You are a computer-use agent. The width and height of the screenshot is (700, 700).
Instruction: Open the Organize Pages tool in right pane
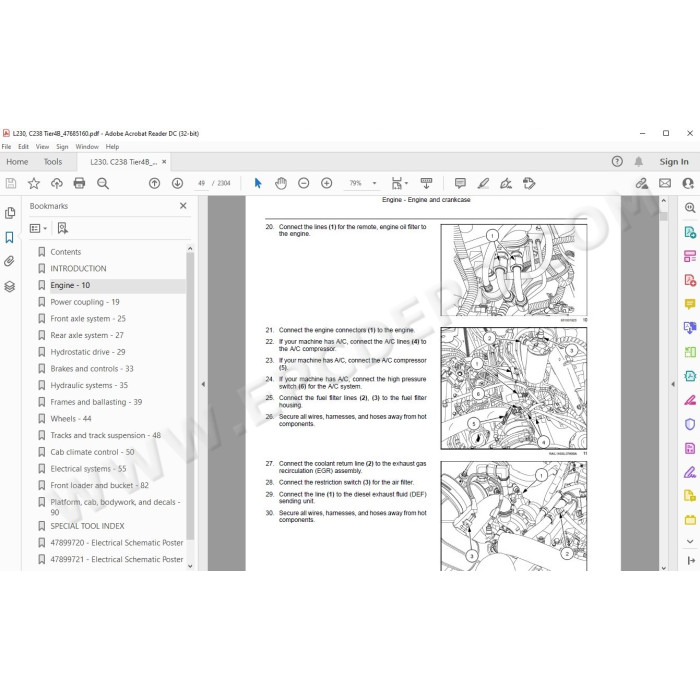tap(690, 352)
